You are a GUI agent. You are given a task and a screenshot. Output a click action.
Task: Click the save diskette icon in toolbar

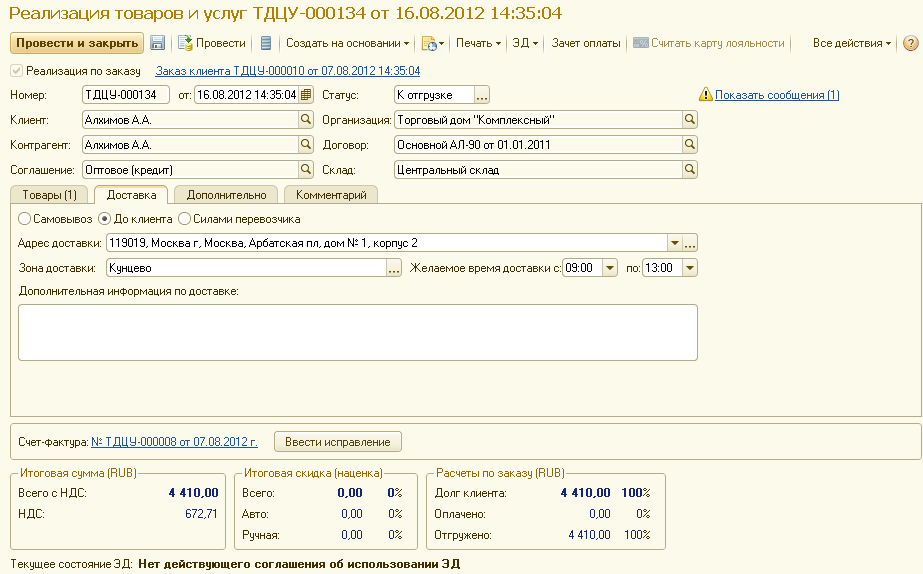coord(158,43)
